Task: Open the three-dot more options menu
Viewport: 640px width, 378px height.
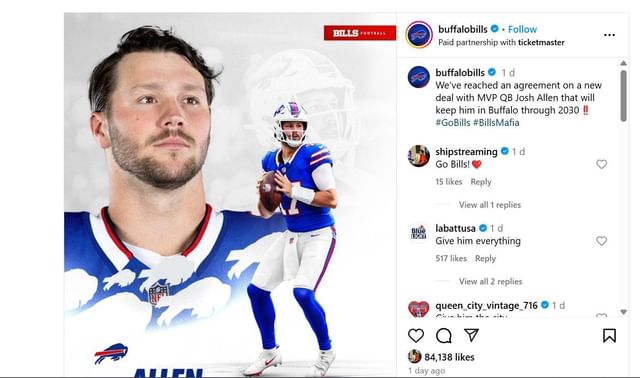Action: click(609, 35)
